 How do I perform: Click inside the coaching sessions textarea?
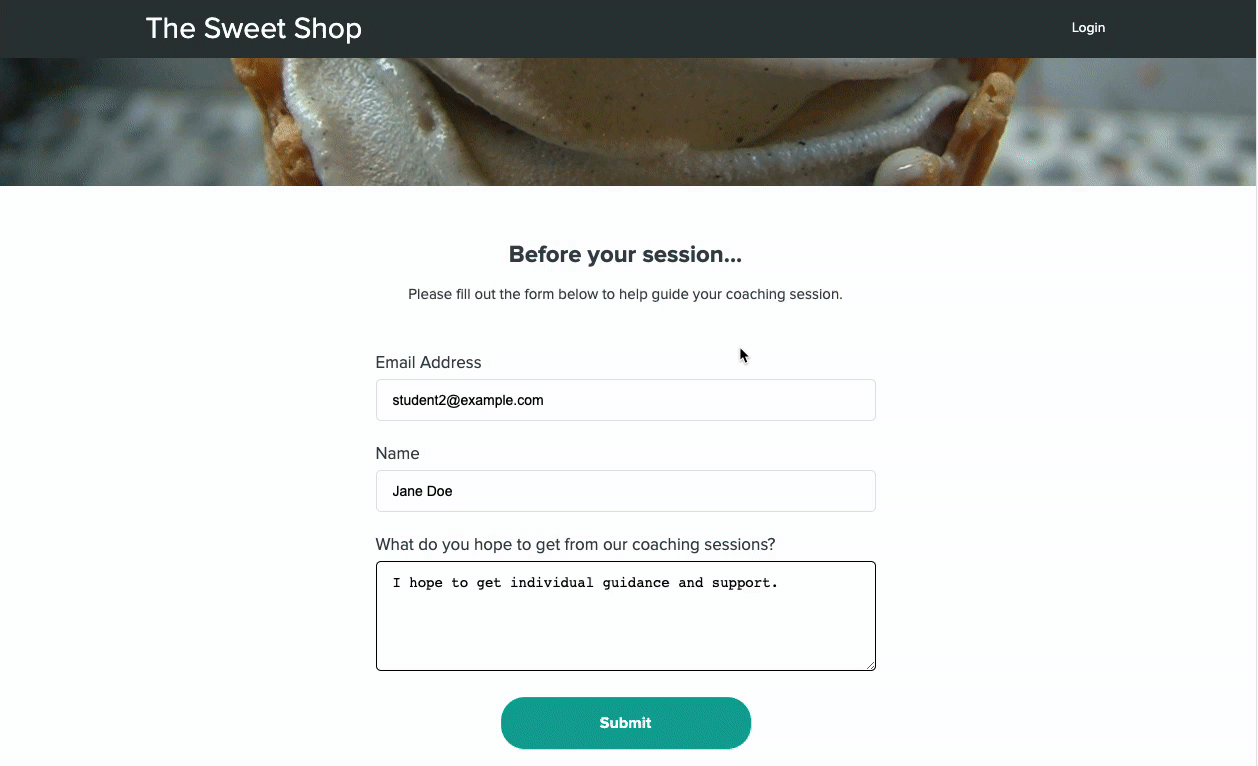pos(626,616)
